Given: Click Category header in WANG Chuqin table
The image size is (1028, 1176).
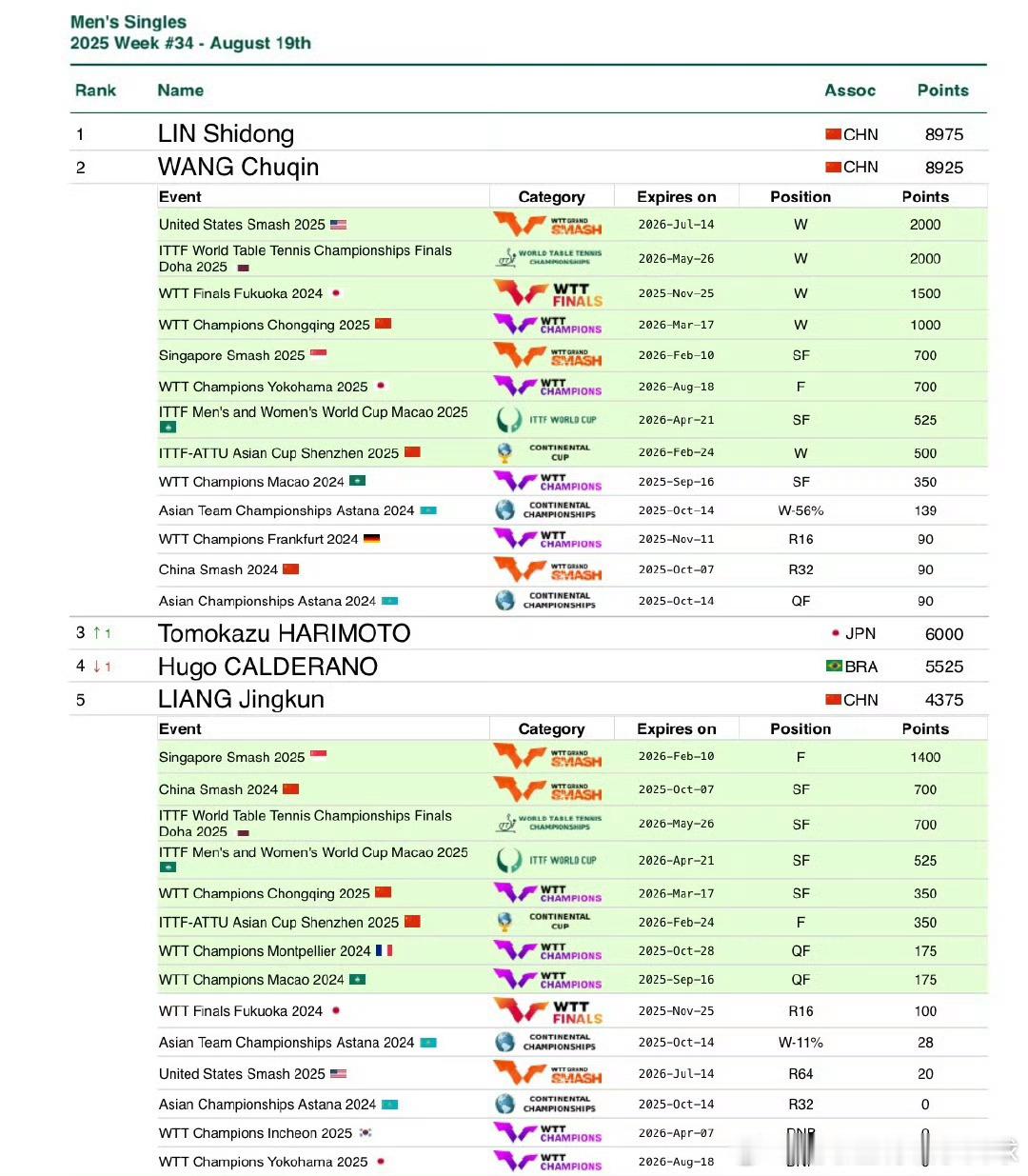Looking at the screenshot, I should (x=551, y=196).
